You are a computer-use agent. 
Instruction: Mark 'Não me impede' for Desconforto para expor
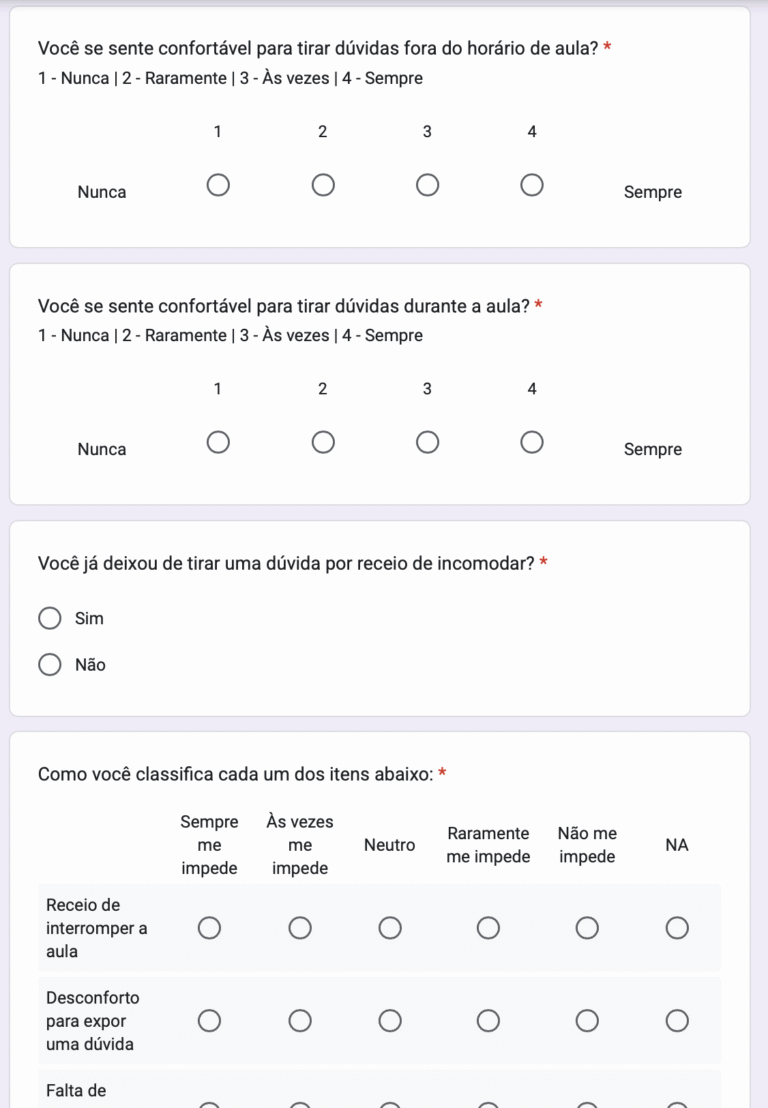pos(587,1021)
